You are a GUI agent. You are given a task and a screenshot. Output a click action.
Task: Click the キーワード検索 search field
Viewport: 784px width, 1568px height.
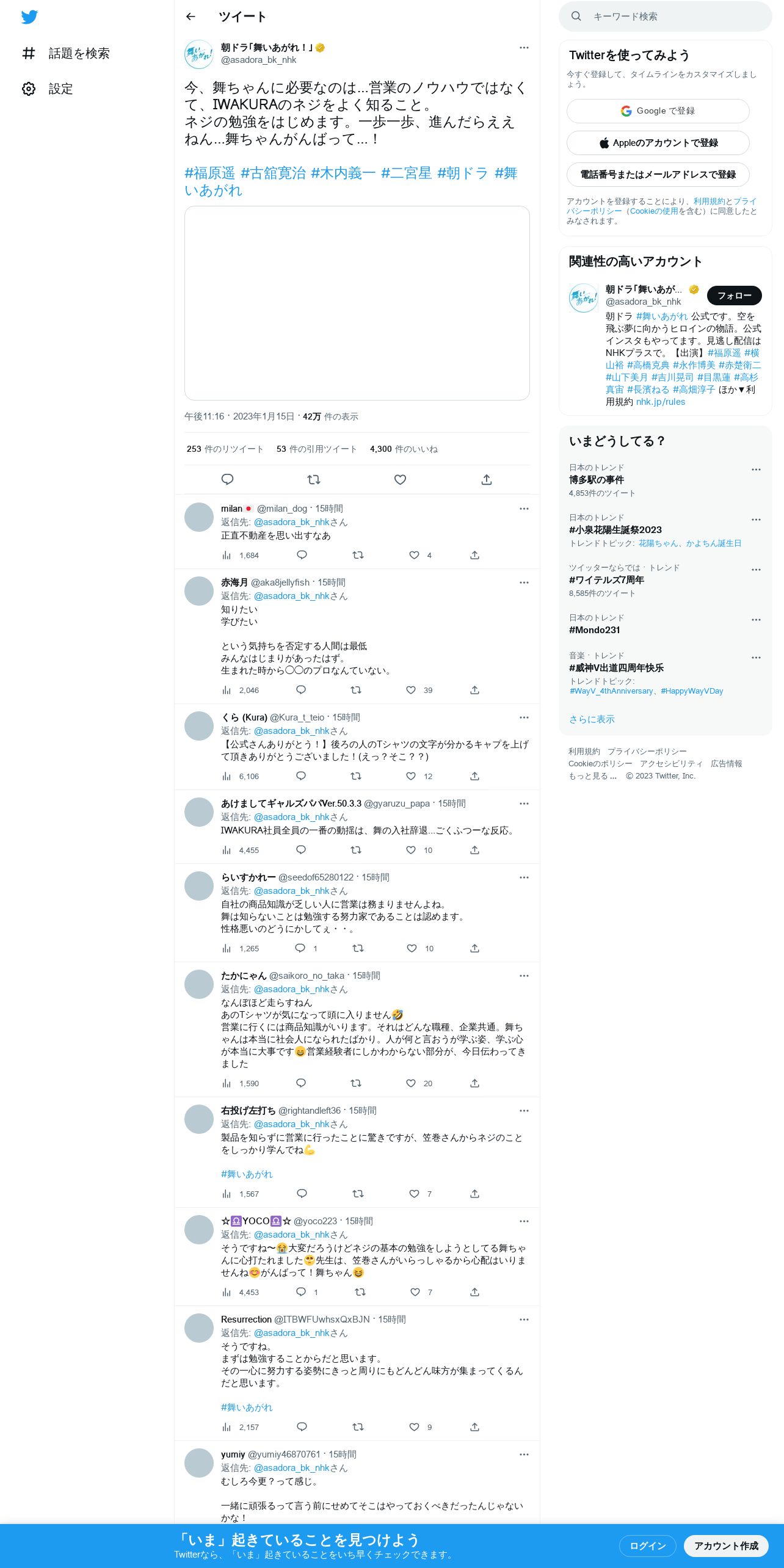[x=666, y=16]
